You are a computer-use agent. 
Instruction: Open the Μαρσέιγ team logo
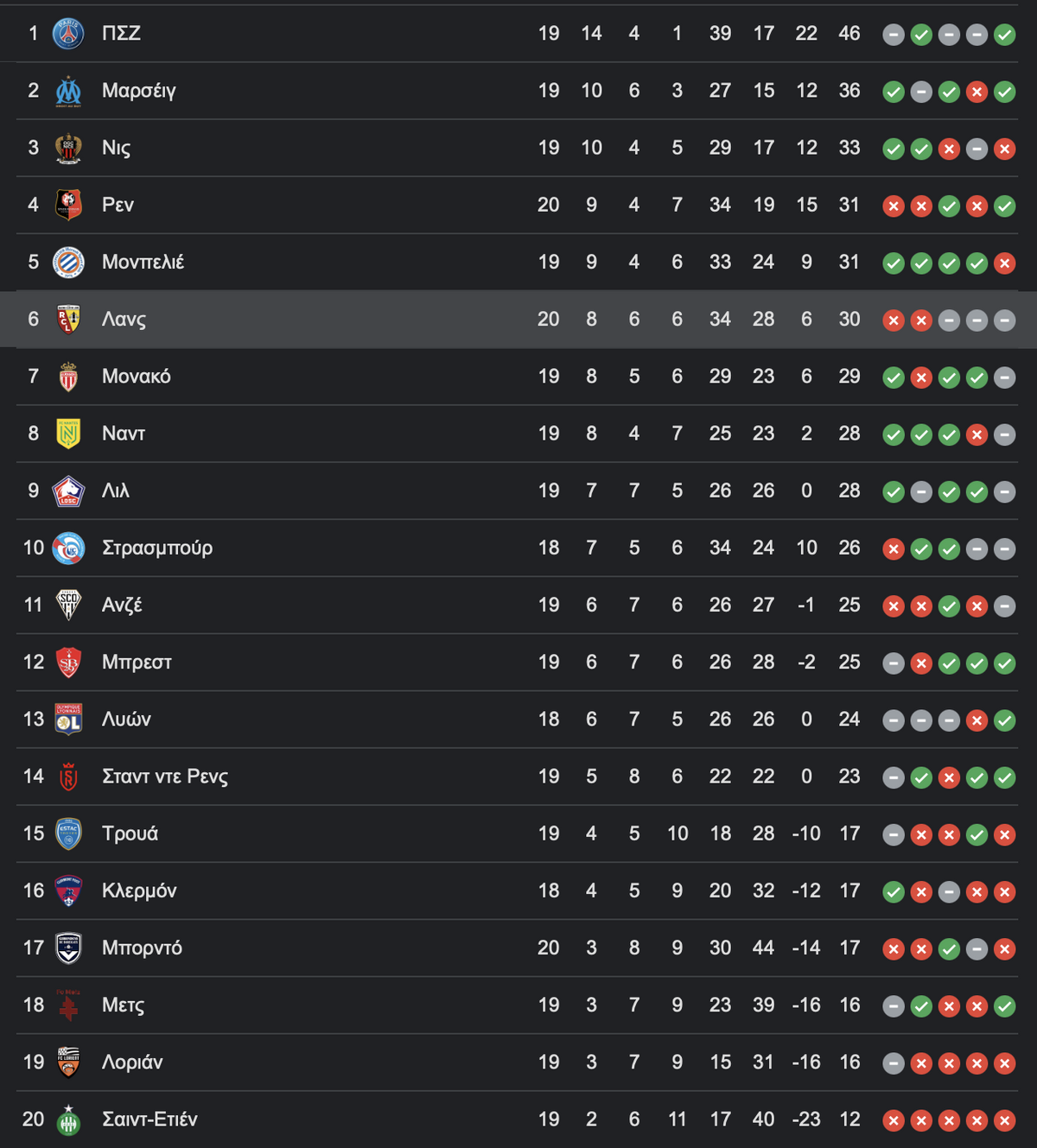coord(68,91)
